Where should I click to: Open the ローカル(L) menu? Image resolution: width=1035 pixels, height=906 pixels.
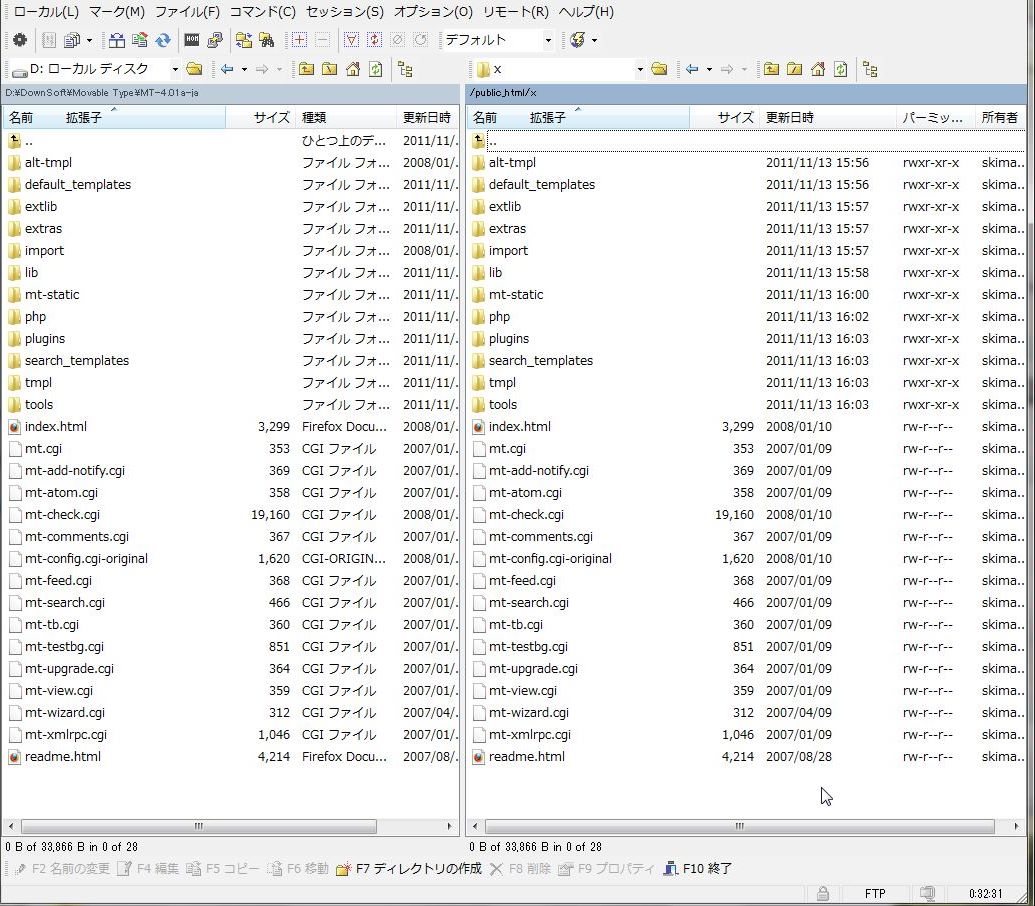(x=46, y=12)
